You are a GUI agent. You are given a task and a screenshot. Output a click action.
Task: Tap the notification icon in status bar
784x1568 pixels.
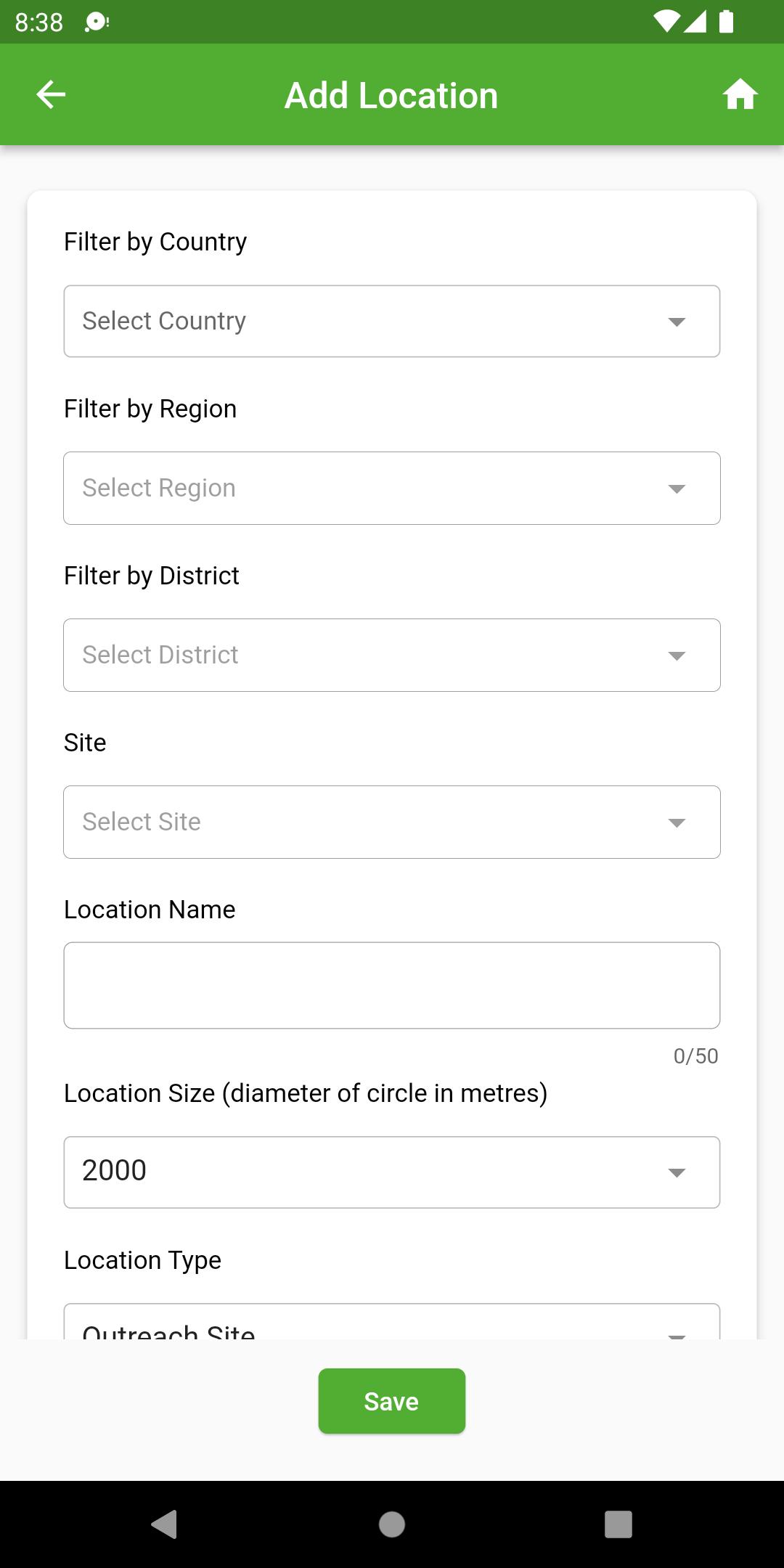[97, 23]
